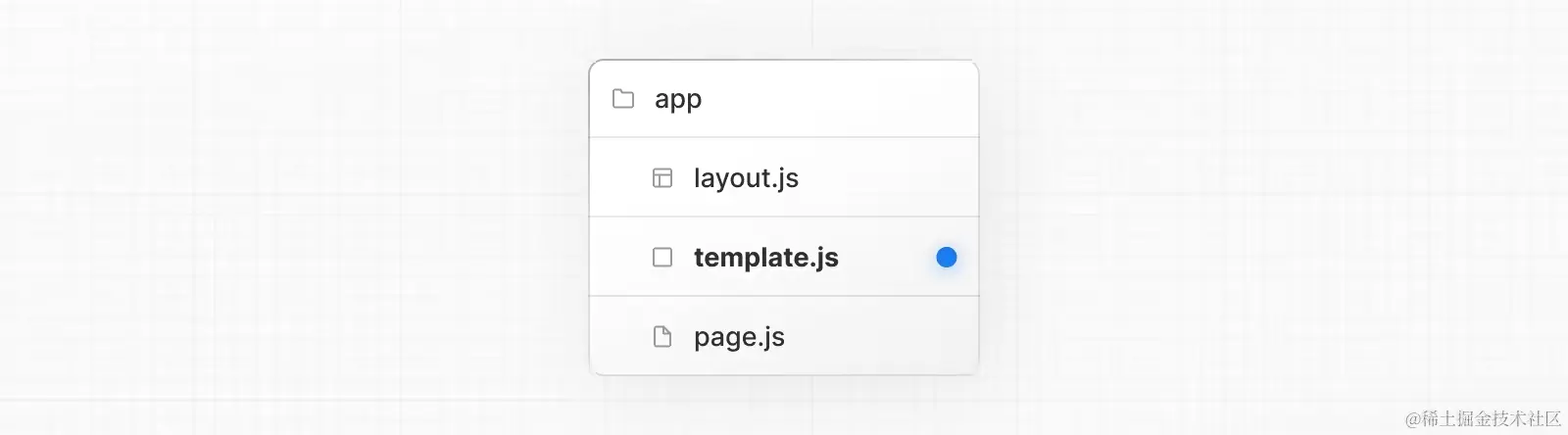This screenshot has width=1568, height=435.
Task: Collapse the app folder header row
Action: click(x=784, y=99)
